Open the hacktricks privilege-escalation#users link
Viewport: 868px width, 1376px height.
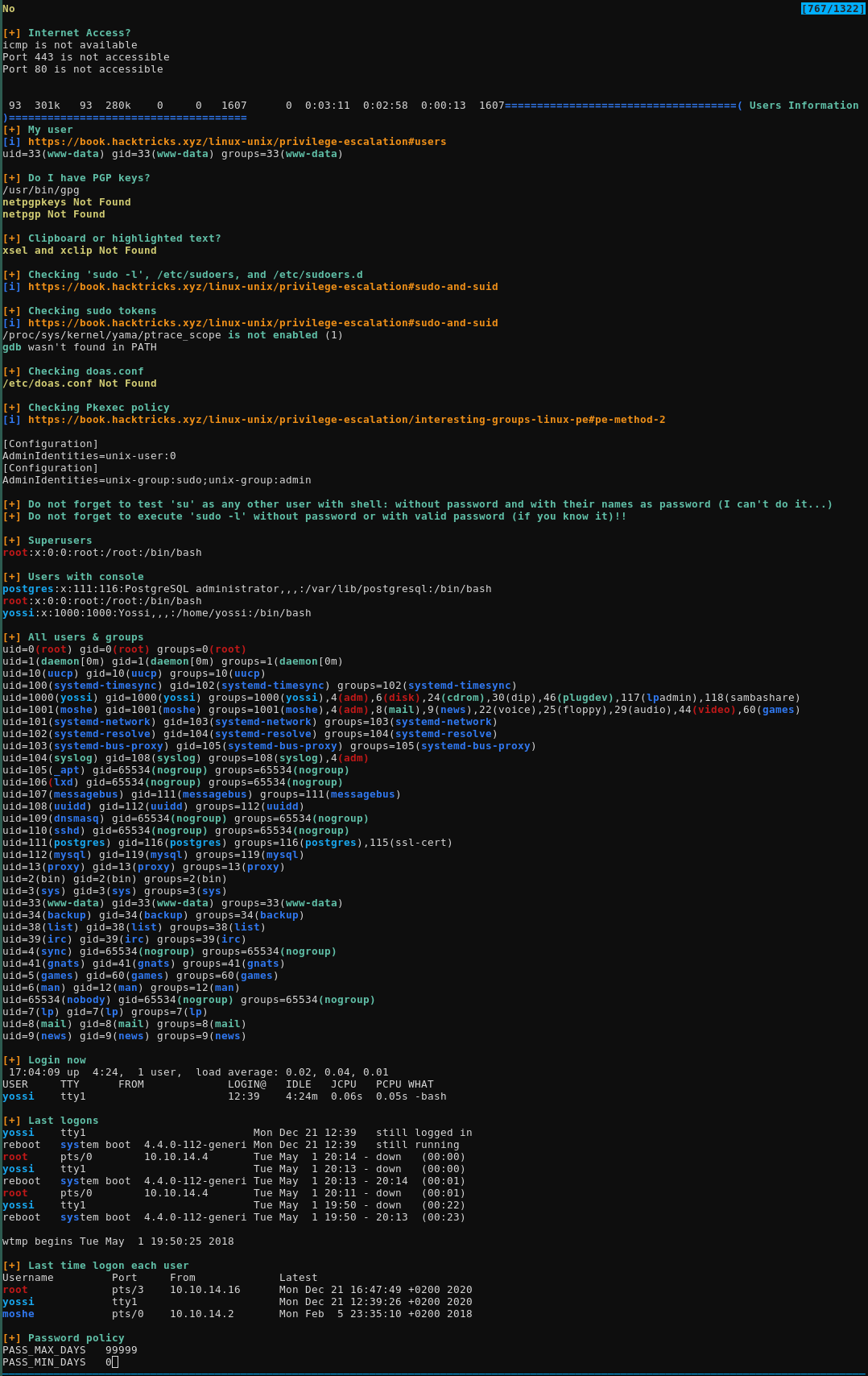(237, 142)
